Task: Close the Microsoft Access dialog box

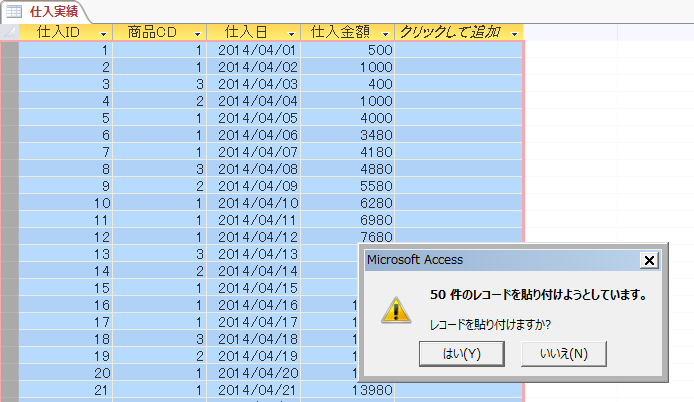Action: click(x=649, y=260)
